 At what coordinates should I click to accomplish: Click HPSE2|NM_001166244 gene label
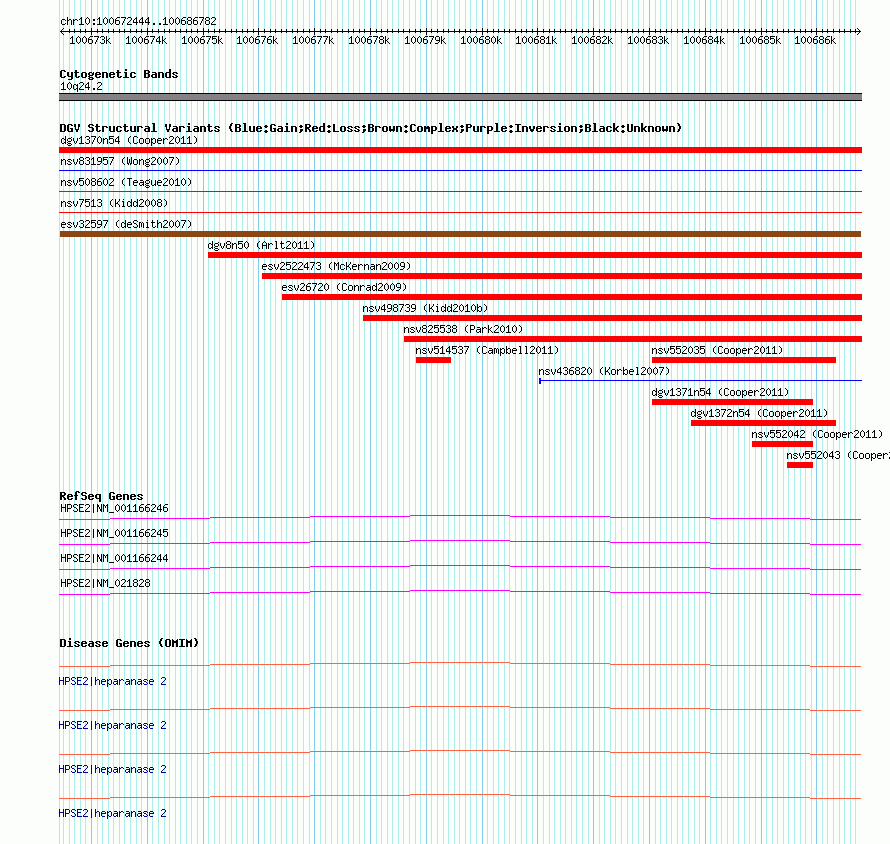pos(114,558)
